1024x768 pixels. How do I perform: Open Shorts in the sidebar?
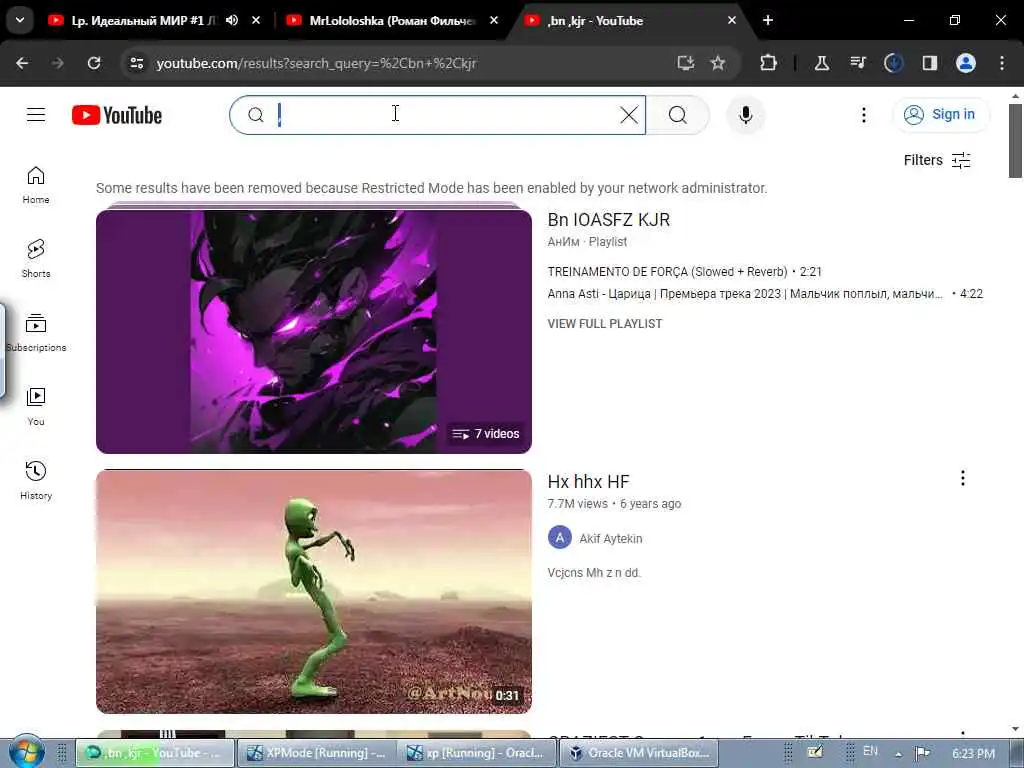coord(36,259)
